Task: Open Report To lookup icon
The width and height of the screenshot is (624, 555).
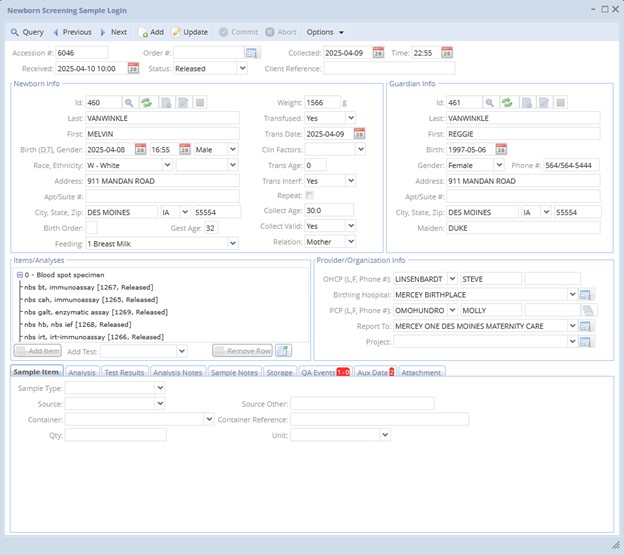Action: coord(585,326)
